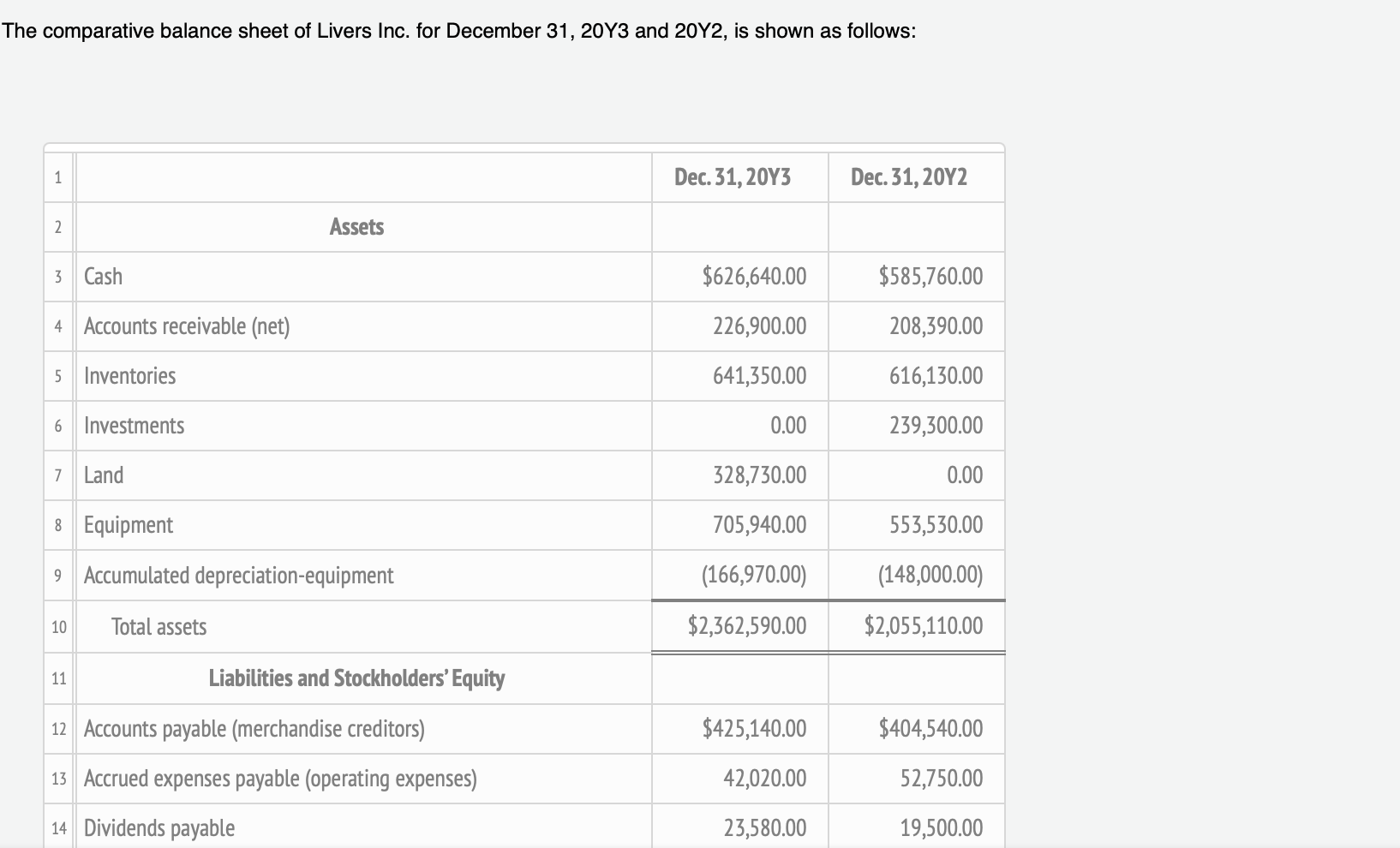Click Inventories value 641,350.00
The image size is (1400, 848).
(x=759, y=376)
